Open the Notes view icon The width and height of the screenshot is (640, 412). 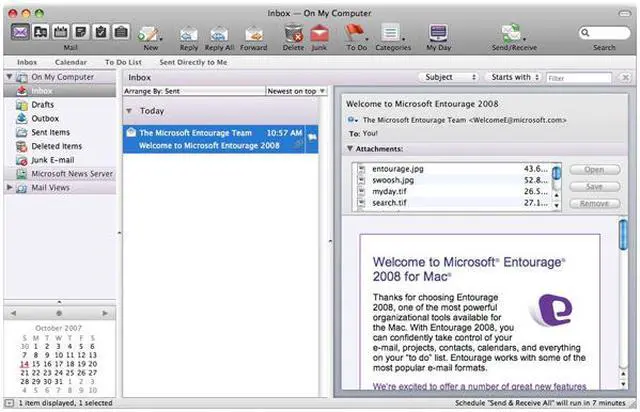pyautogui.click(x=81, y=32)
